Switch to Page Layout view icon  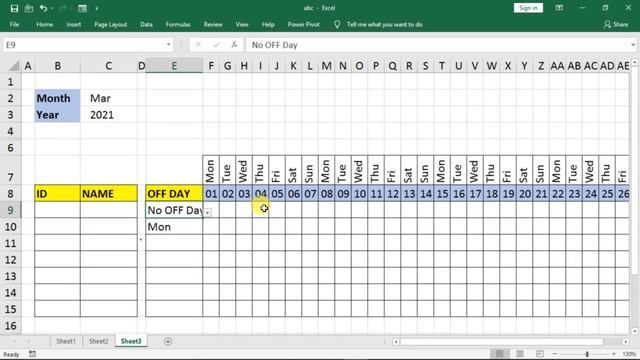[x=520, y=354]
